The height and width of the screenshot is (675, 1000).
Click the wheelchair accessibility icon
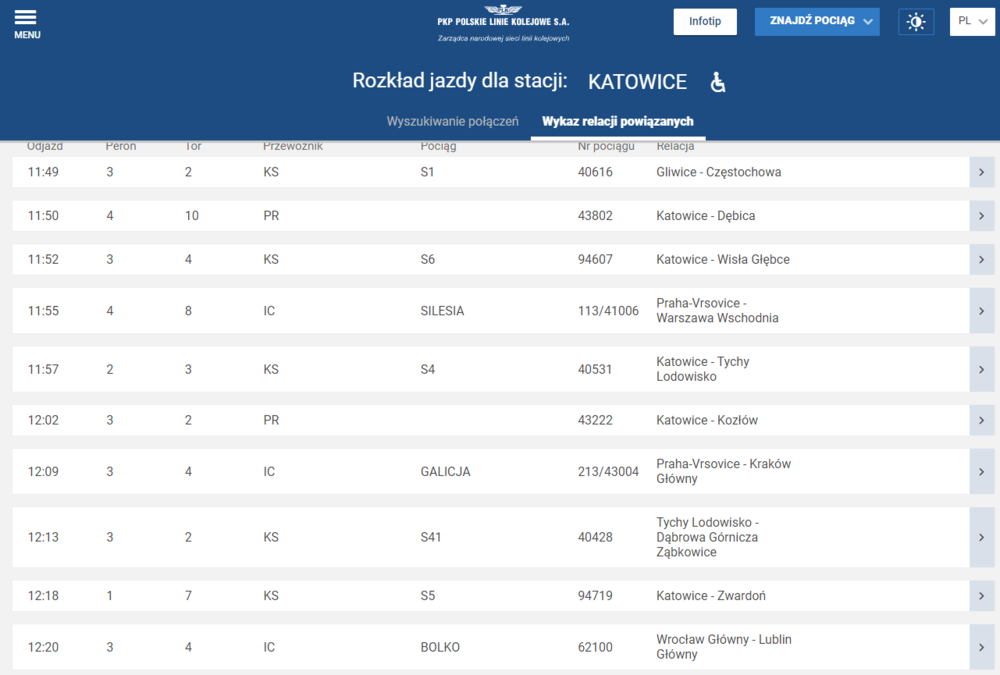(x=717, y=82)
